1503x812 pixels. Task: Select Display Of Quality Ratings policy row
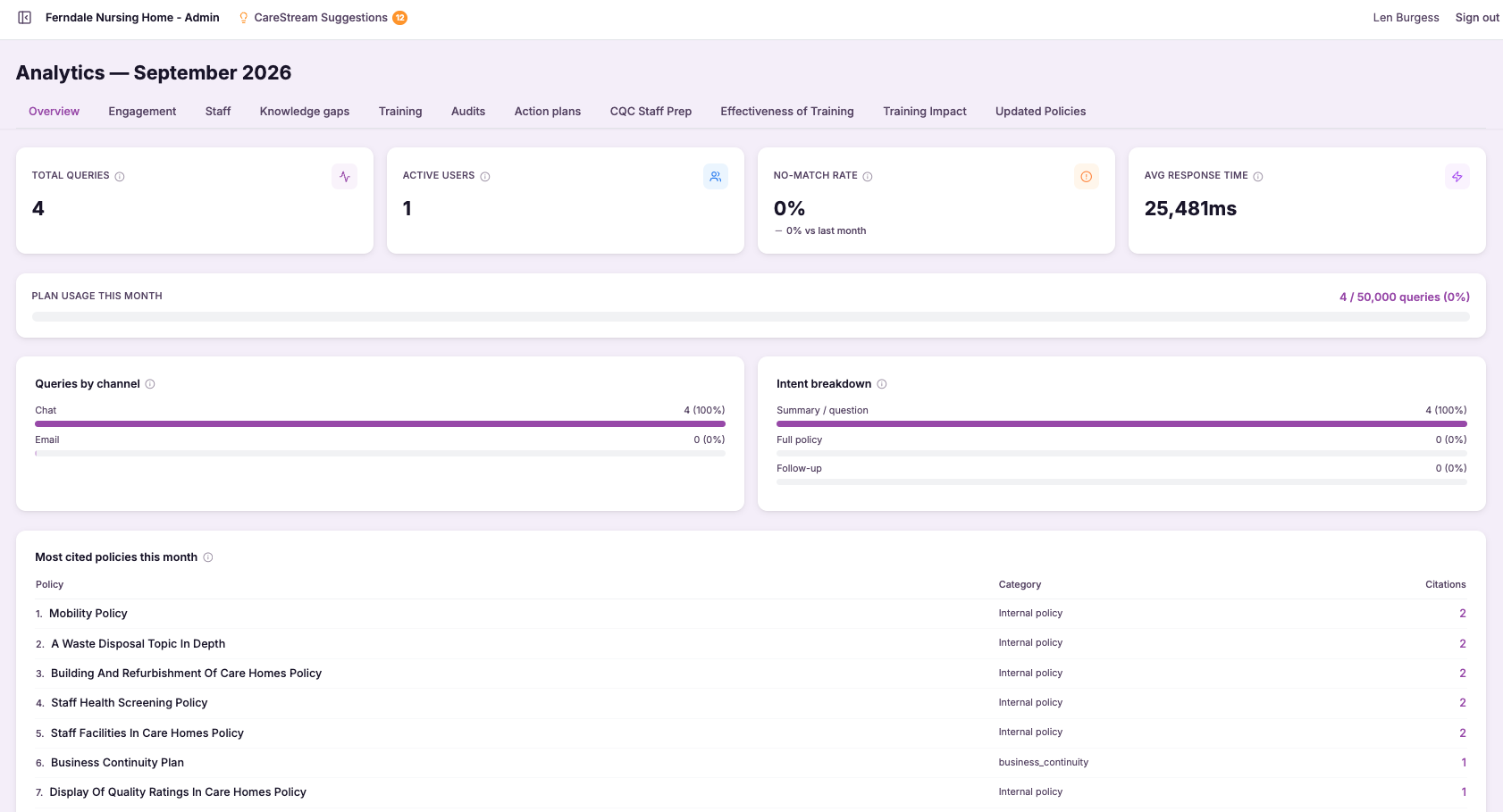751,792
